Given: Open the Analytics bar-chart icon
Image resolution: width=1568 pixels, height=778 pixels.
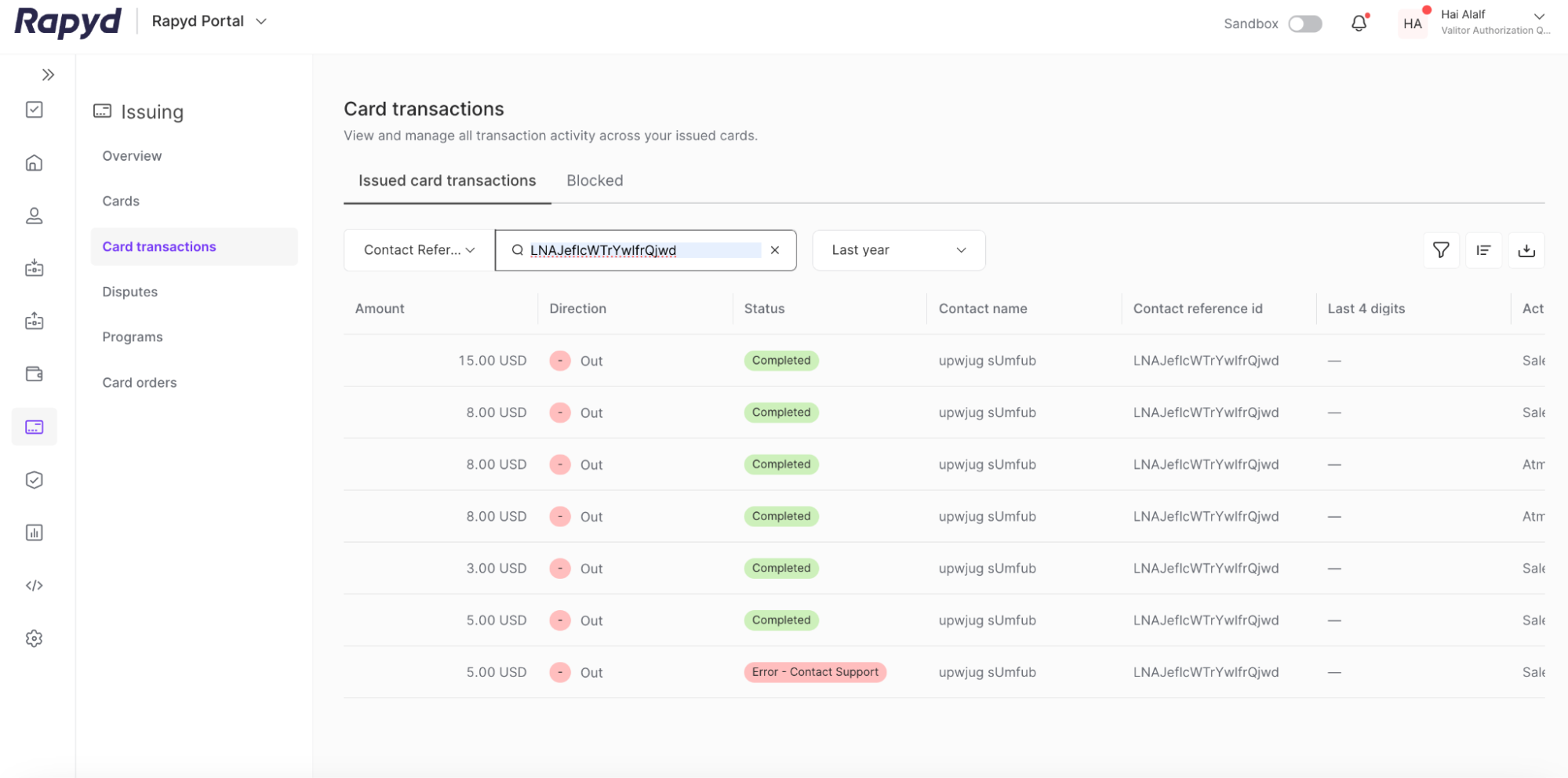Looking at the screenshot, I should [34, 533].
